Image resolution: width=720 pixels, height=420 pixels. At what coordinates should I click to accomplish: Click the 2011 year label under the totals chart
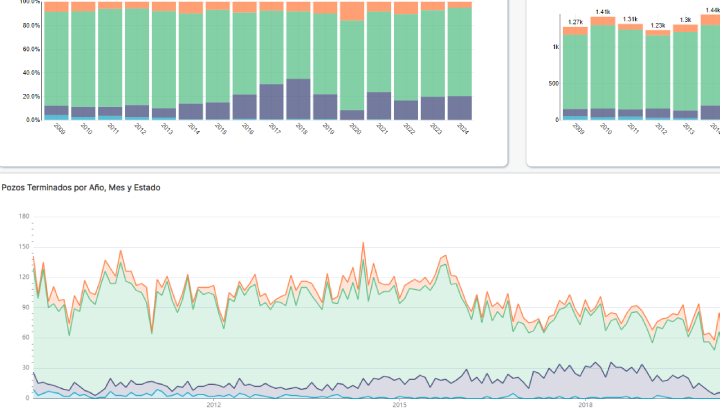pyautogui.click(x=633, y=129)
